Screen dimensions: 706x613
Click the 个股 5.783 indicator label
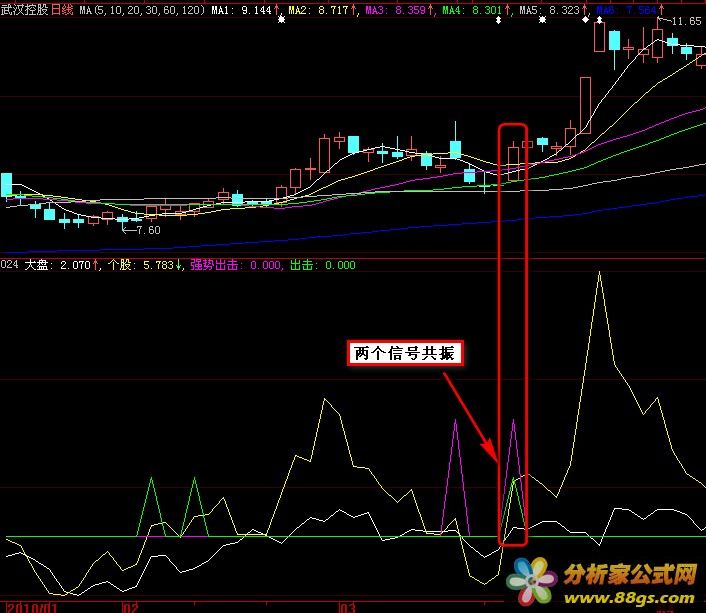coord(144,266)
